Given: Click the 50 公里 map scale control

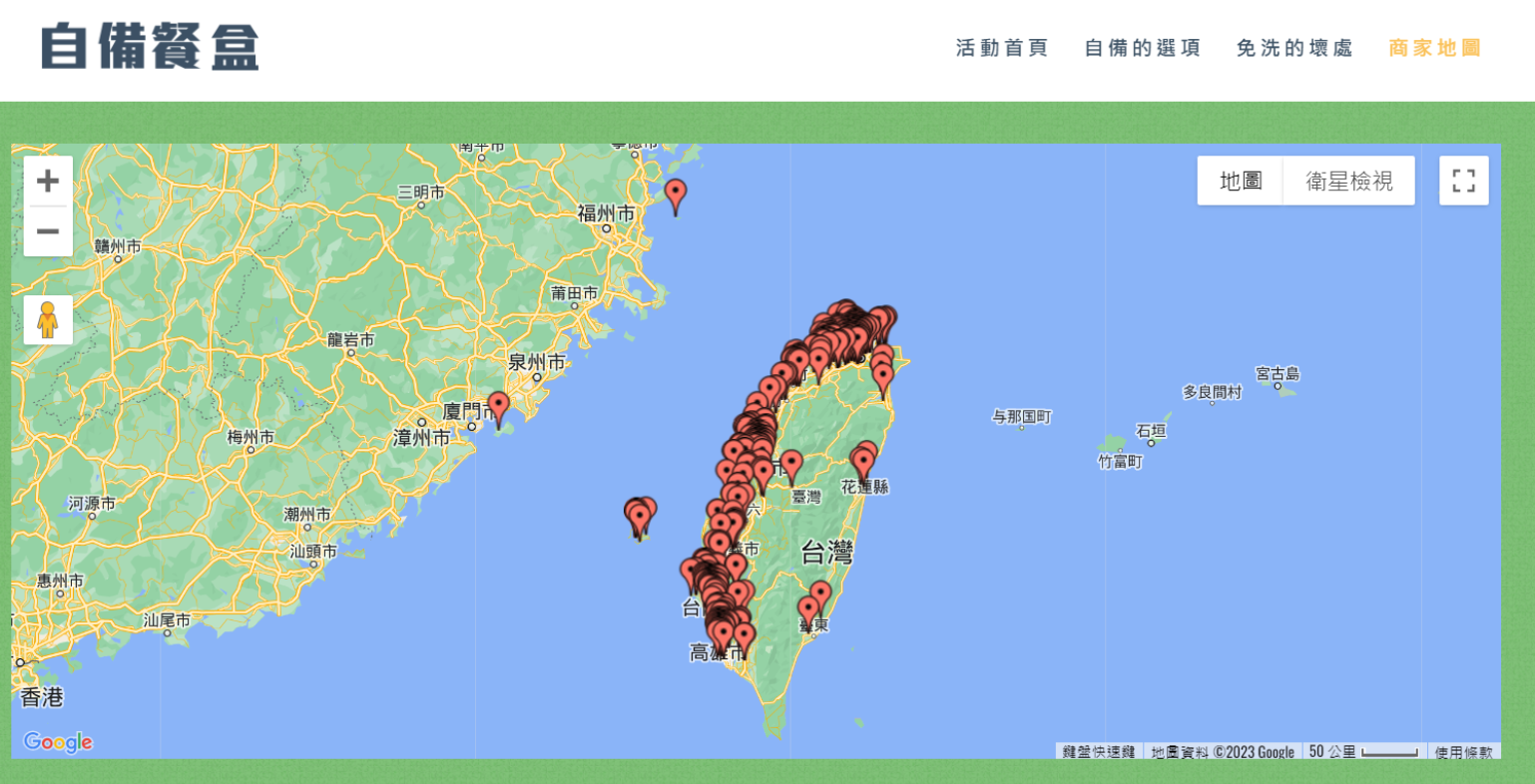Looking at the screenshot, I should tap(1362, 752).
